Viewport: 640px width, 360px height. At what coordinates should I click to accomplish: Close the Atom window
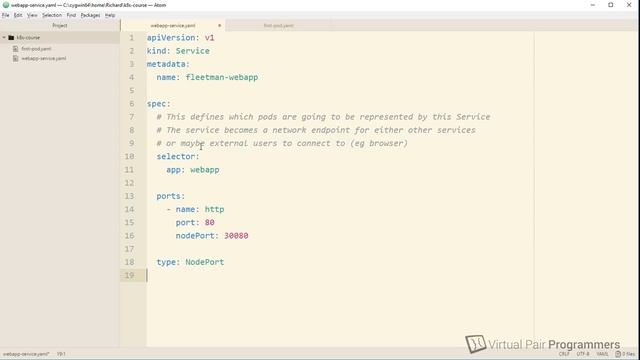(629, 5)
